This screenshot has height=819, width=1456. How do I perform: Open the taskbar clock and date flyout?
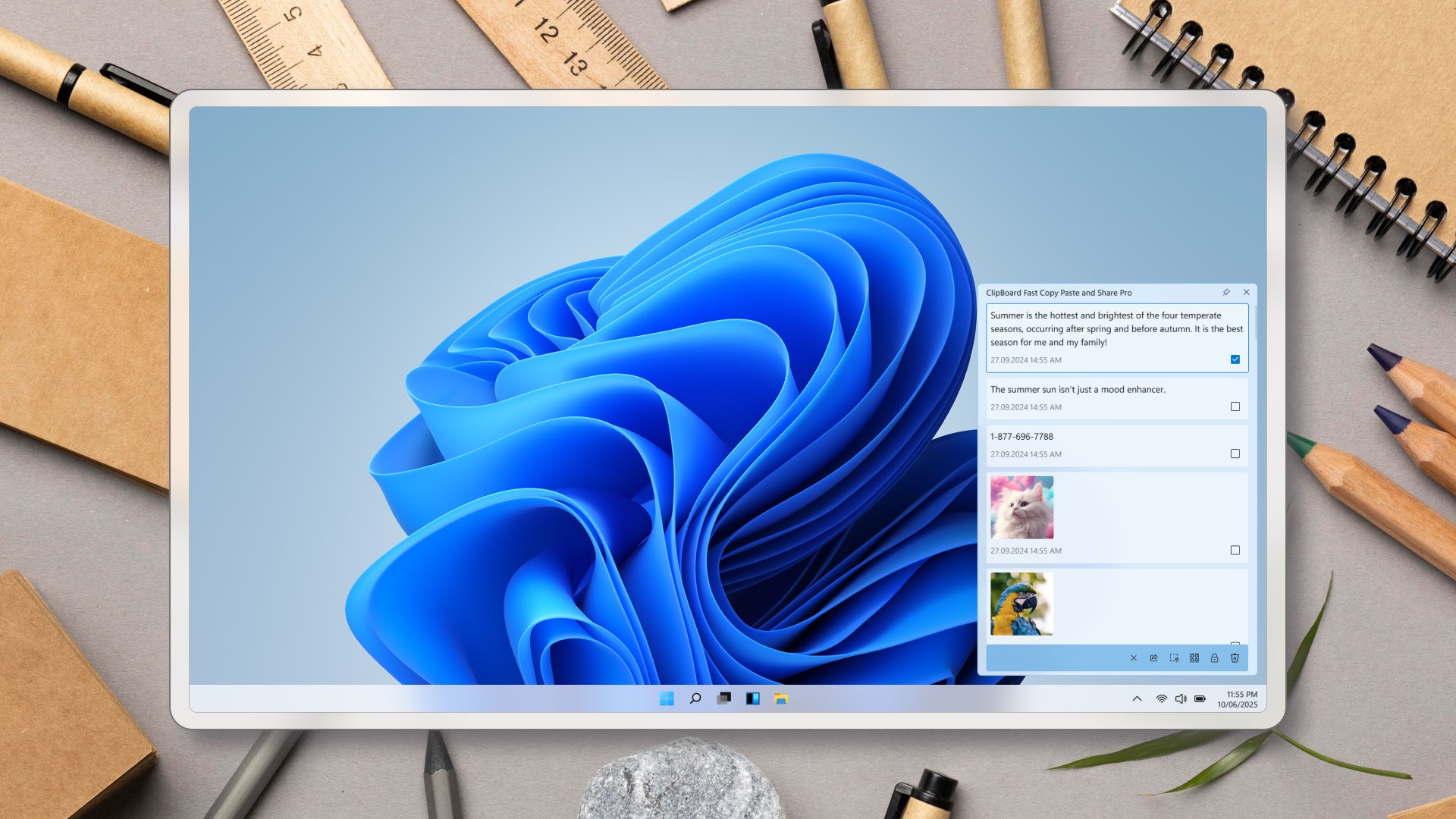click(x=1238, y=699)
